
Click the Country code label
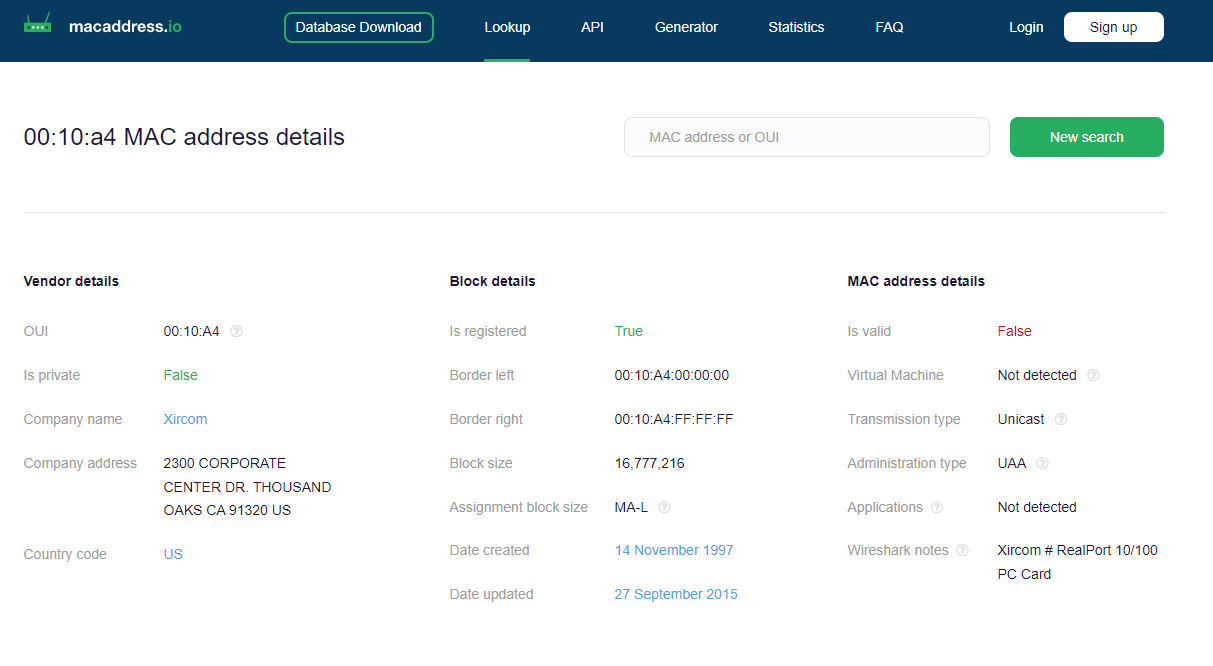[65, 554]
